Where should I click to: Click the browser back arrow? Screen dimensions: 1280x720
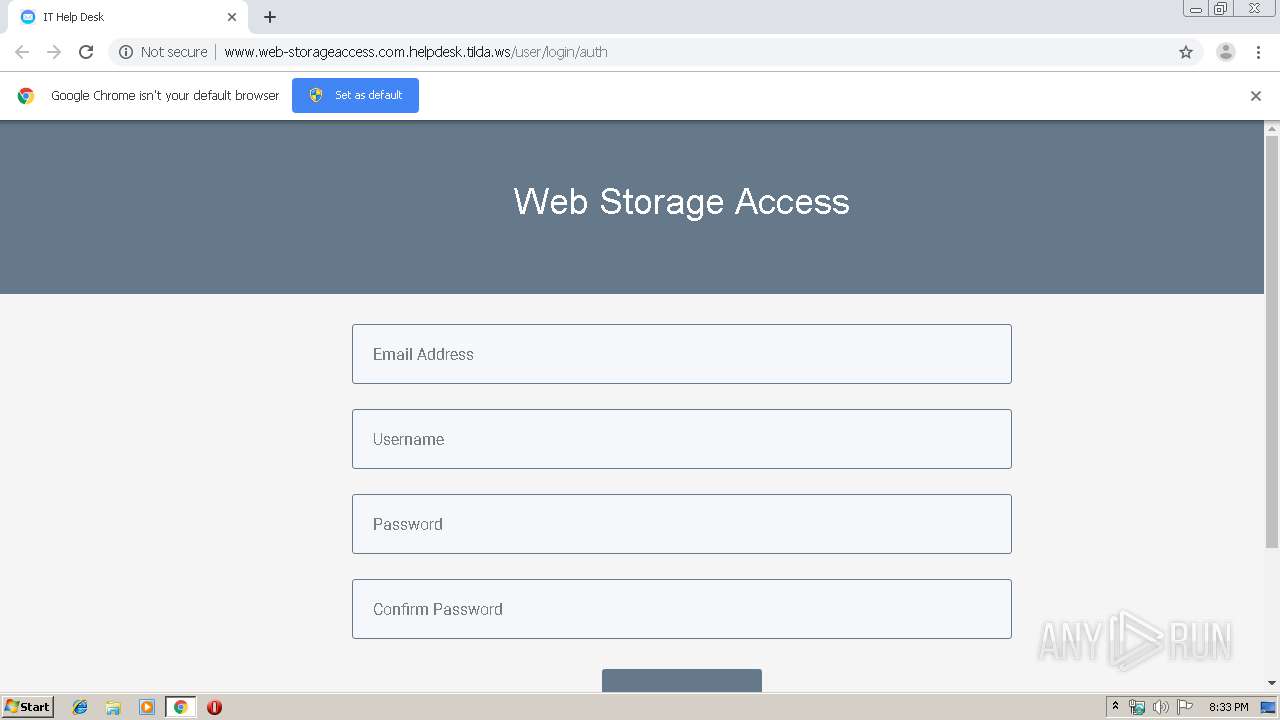(22, 52)
